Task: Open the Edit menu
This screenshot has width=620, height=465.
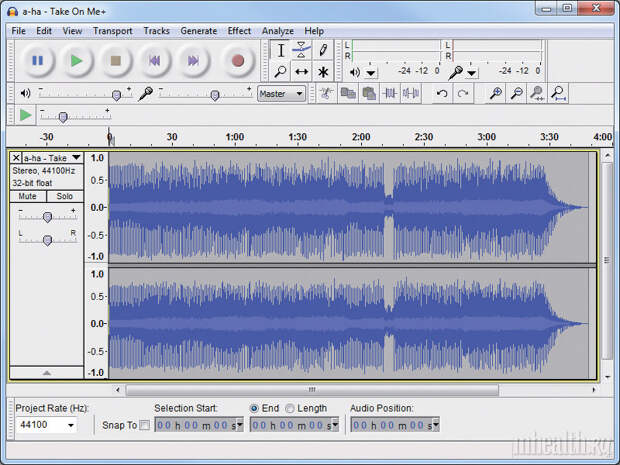Action: point(44,31)
